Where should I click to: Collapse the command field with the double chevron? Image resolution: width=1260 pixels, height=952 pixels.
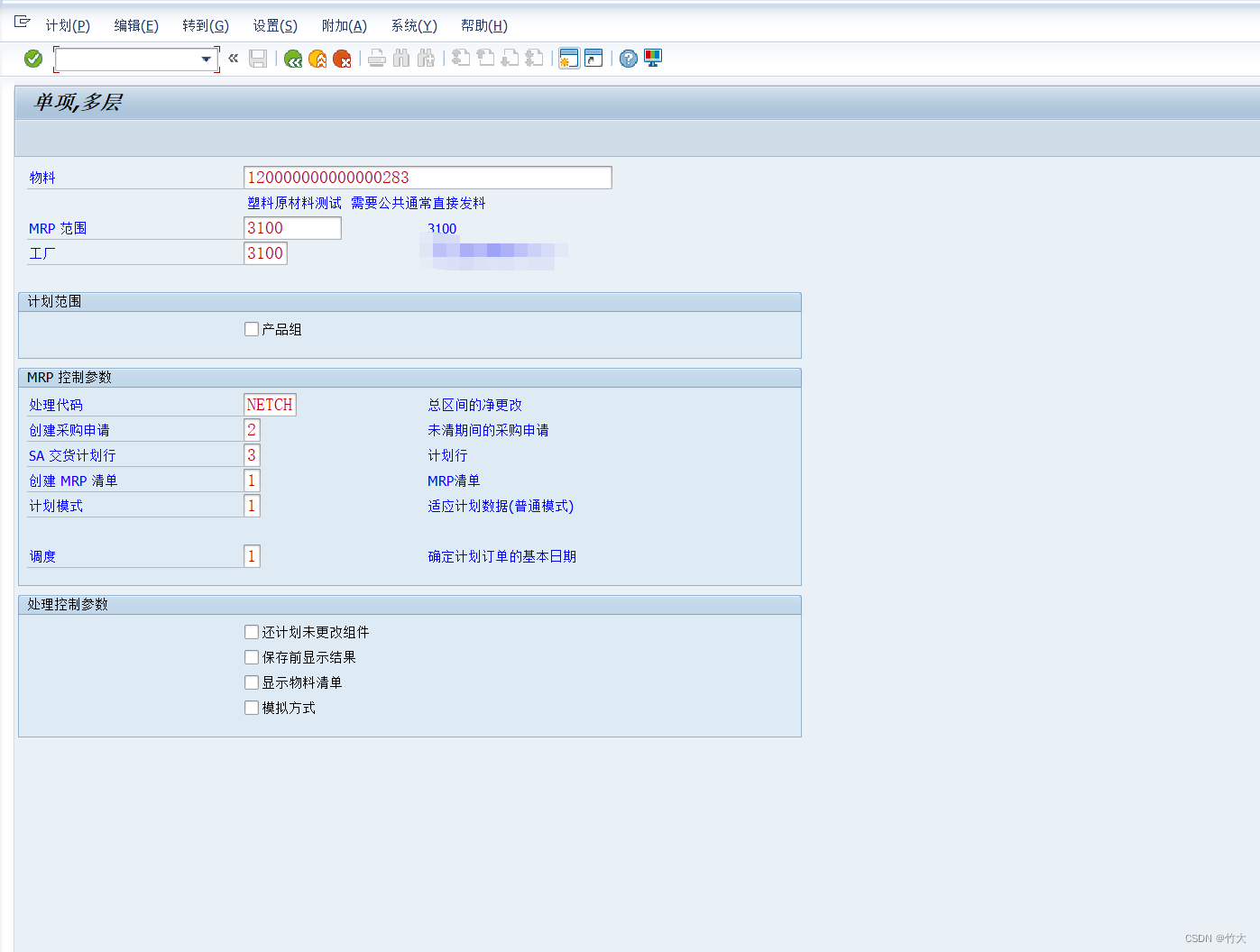point(233,58)
